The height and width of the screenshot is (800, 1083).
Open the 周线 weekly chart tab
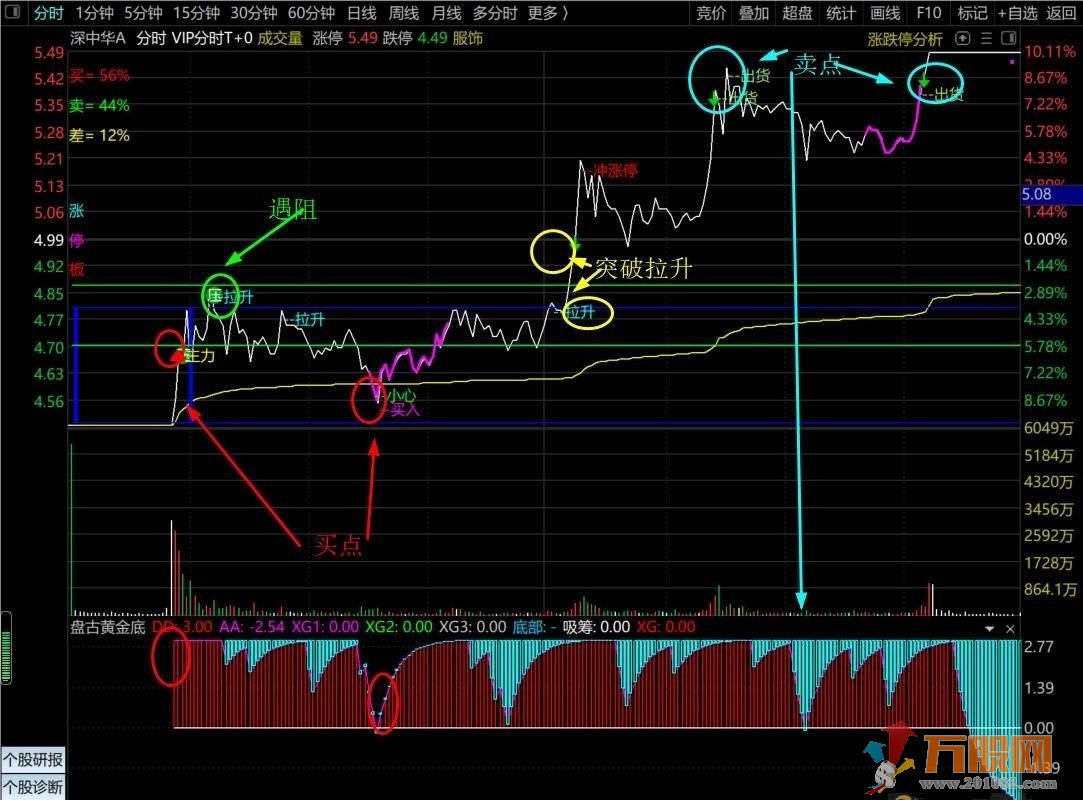click(x=403, y=12)
